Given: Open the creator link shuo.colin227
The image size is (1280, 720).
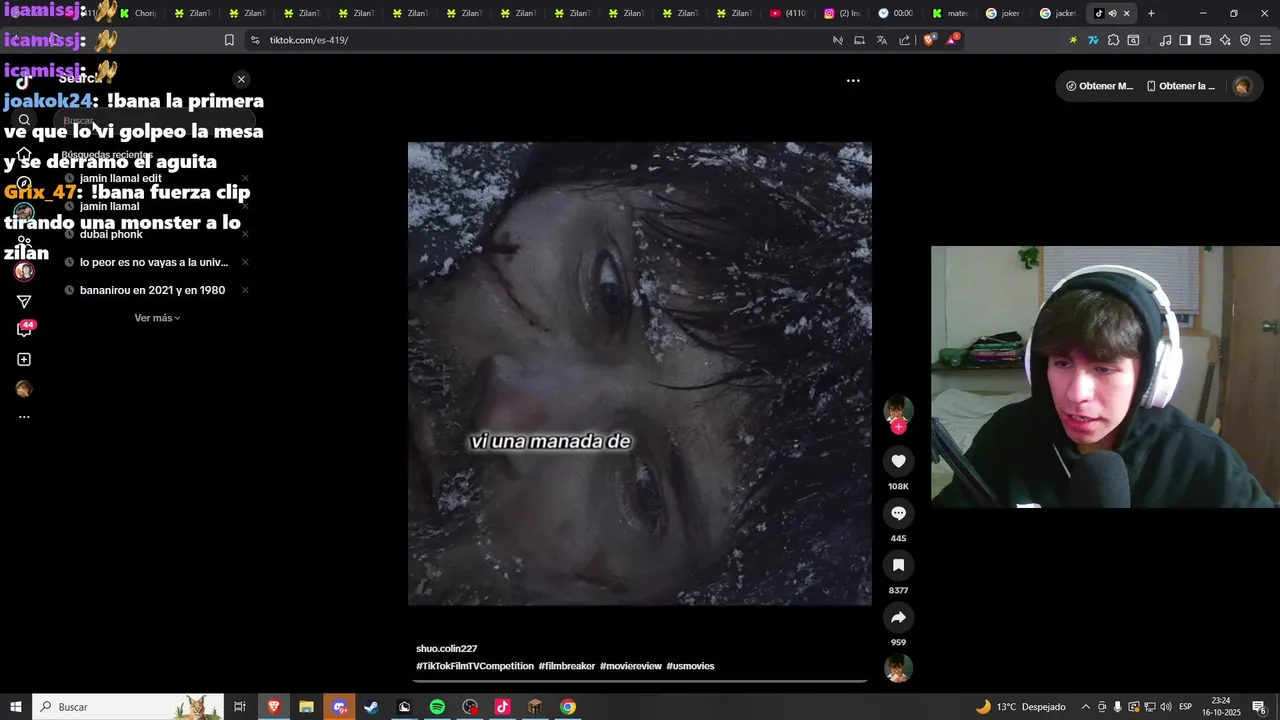Looking at the screenshot, I should point(446,649).
